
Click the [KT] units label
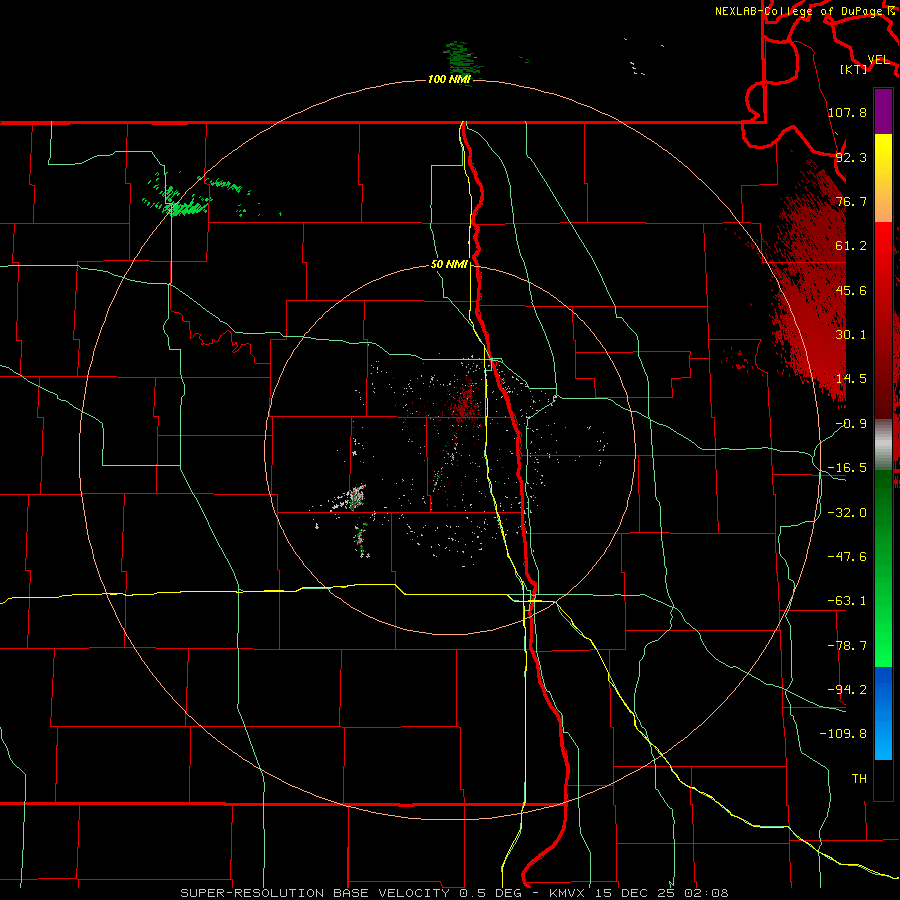[853, 69]
